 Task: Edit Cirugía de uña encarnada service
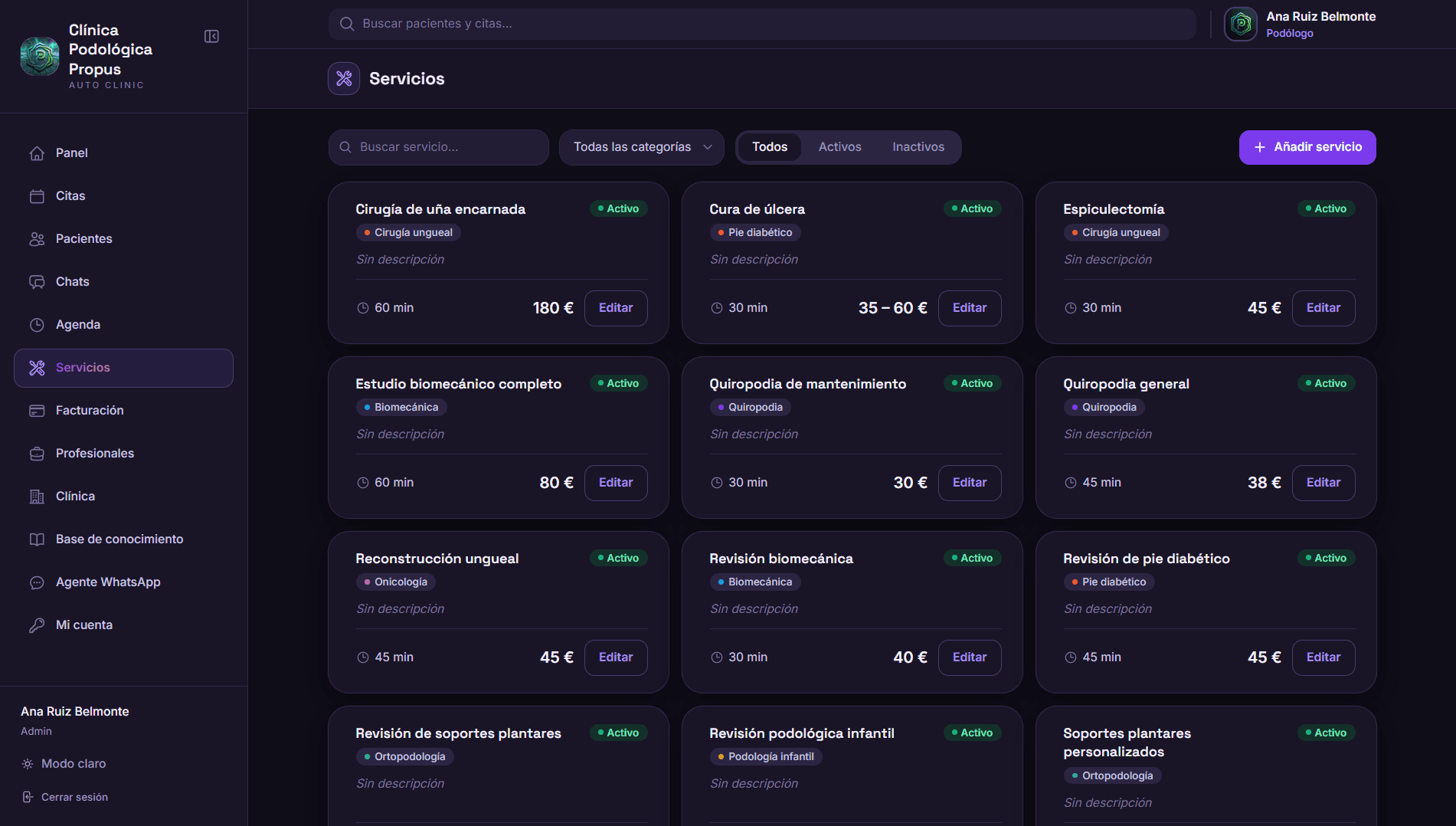click(x=616, y=308)
